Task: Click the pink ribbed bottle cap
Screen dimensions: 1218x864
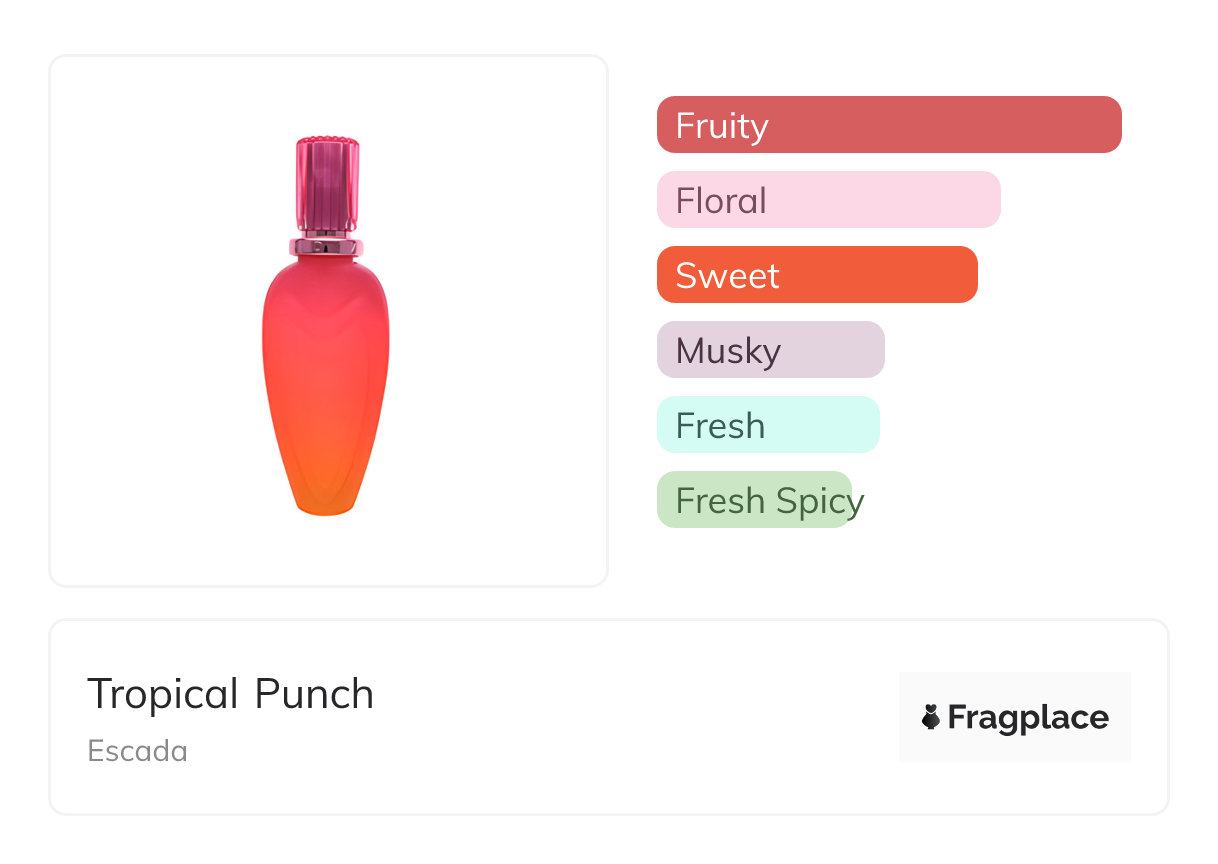Action: [327, 184]
